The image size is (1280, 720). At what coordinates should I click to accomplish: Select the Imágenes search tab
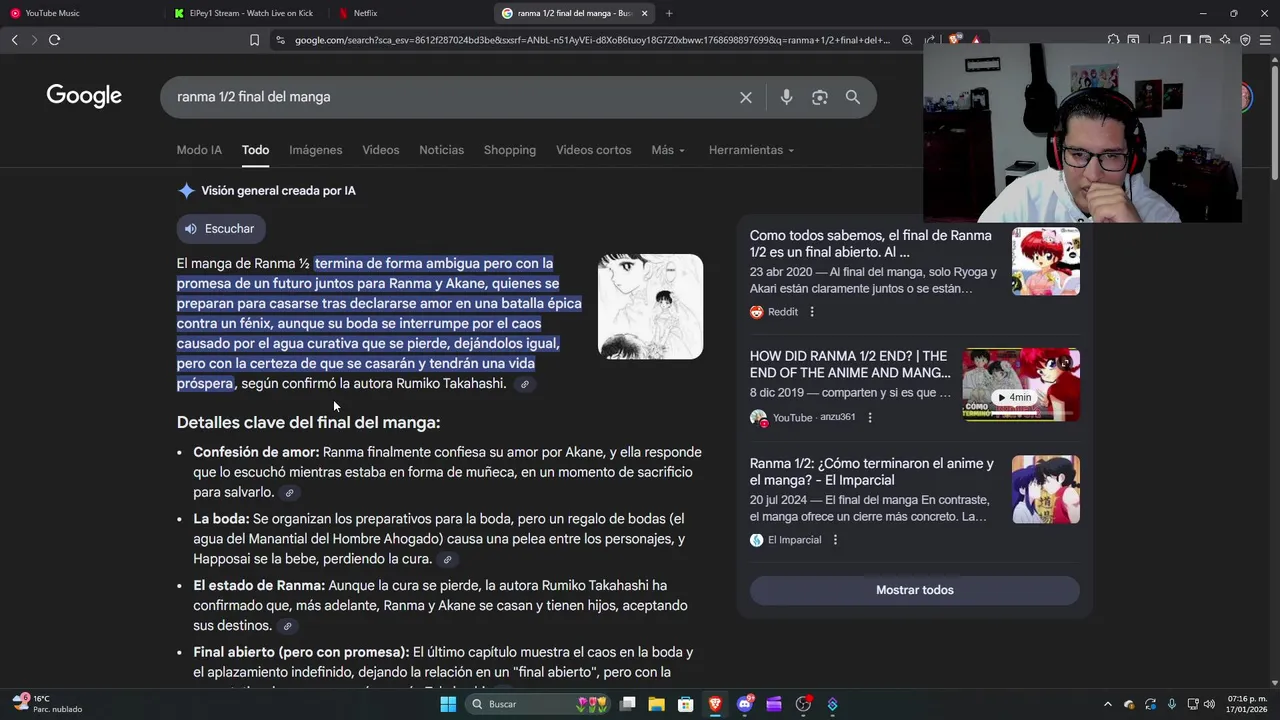point(316,150)
